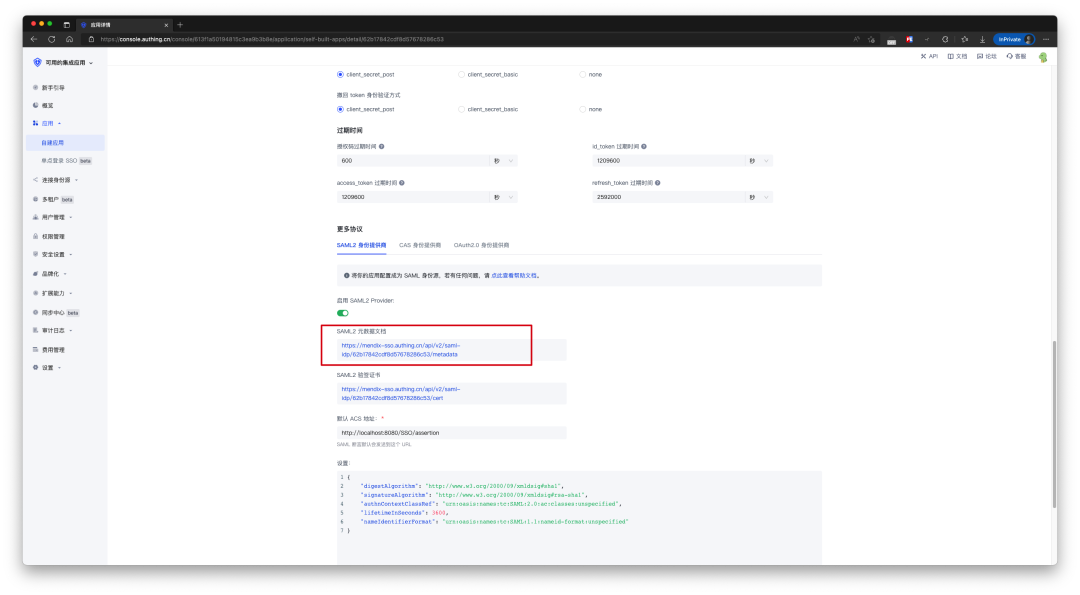Click the help icon next to refresh_token 过期时间
The image size is (1080, 595).
coord(658,183)
